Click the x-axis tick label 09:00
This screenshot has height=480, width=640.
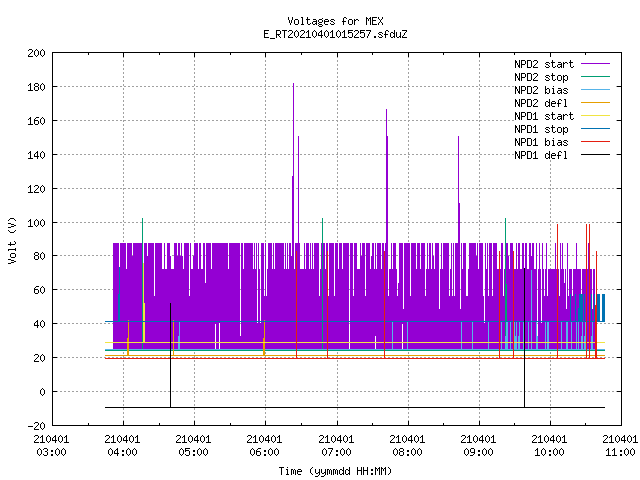pos(478,452)
